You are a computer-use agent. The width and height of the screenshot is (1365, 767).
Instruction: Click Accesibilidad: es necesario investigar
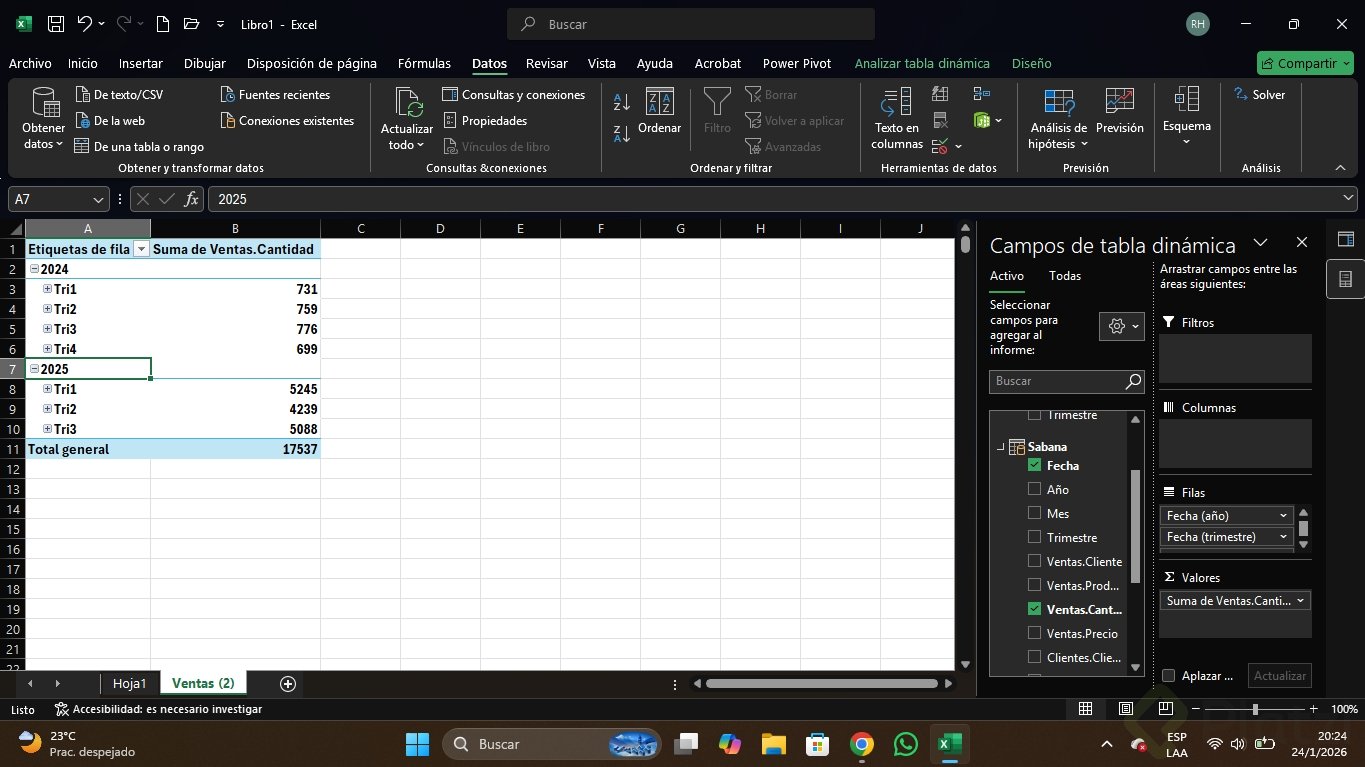click(158, 709)
